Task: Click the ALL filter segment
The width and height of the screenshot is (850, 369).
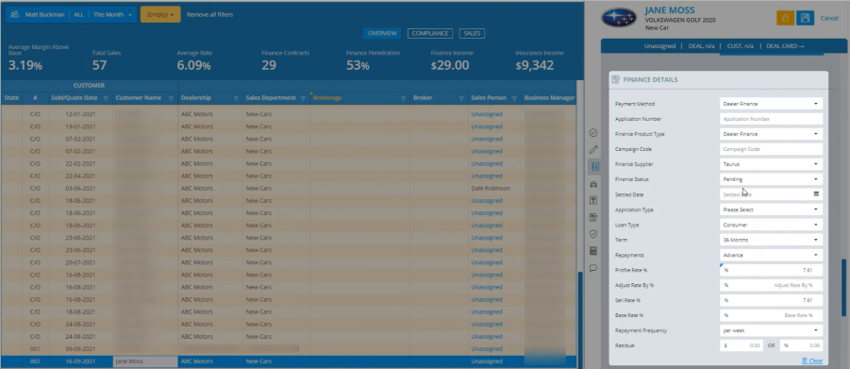Action: click(x=79, y=15)
